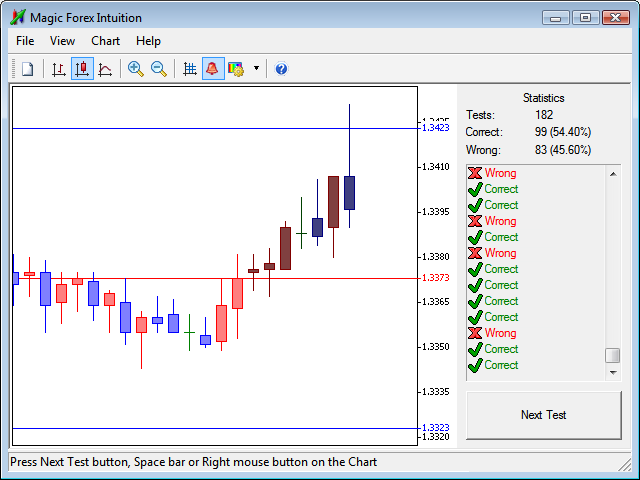The height and width of the screenshot is (480, 640).
Task: Click the 1.3350 axis price label
Action: pos(436,347)
